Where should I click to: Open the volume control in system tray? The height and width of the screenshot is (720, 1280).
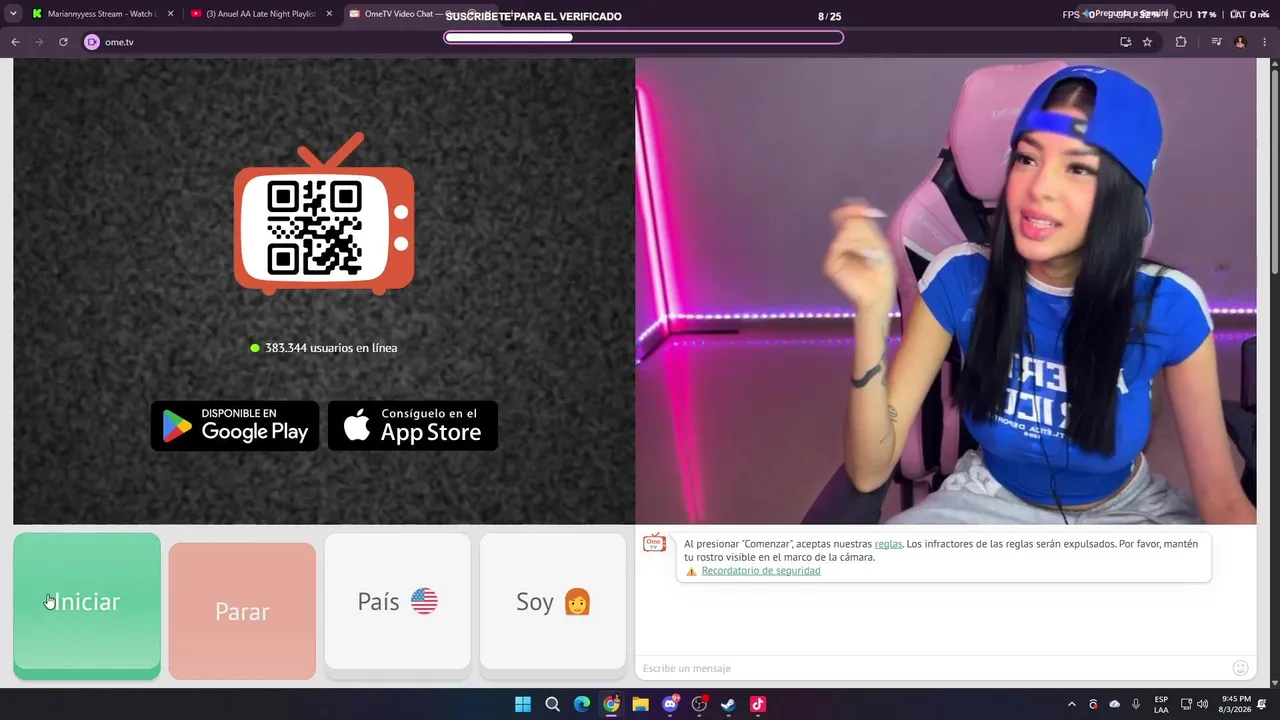(x=1202, y=704)
